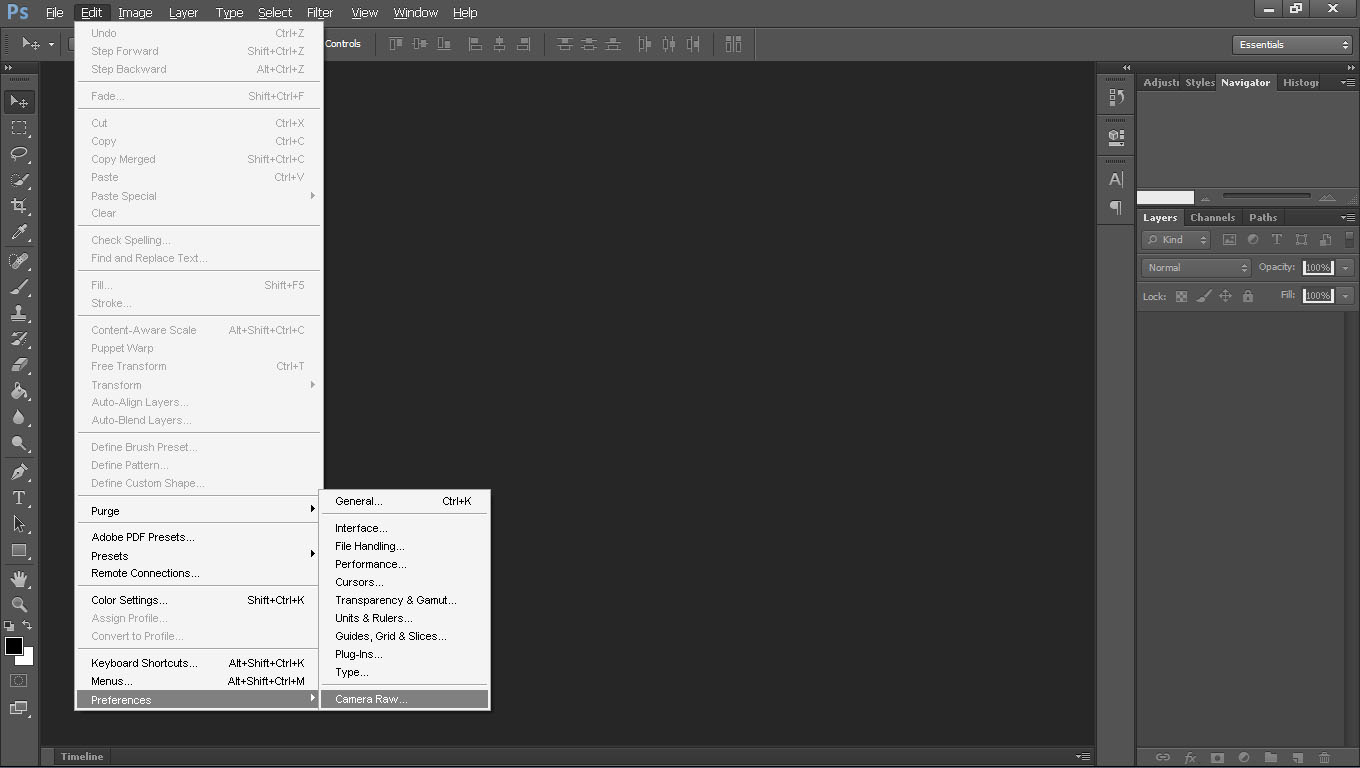Toggle lock all for layer

(x=1247, y=296)
